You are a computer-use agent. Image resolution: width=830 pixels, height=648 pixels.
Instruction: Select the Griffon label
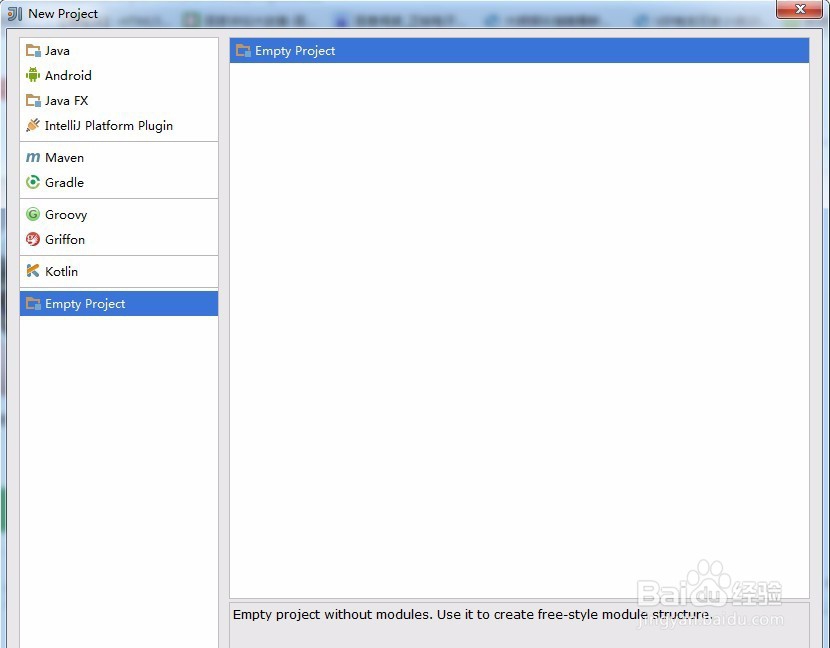65,240
